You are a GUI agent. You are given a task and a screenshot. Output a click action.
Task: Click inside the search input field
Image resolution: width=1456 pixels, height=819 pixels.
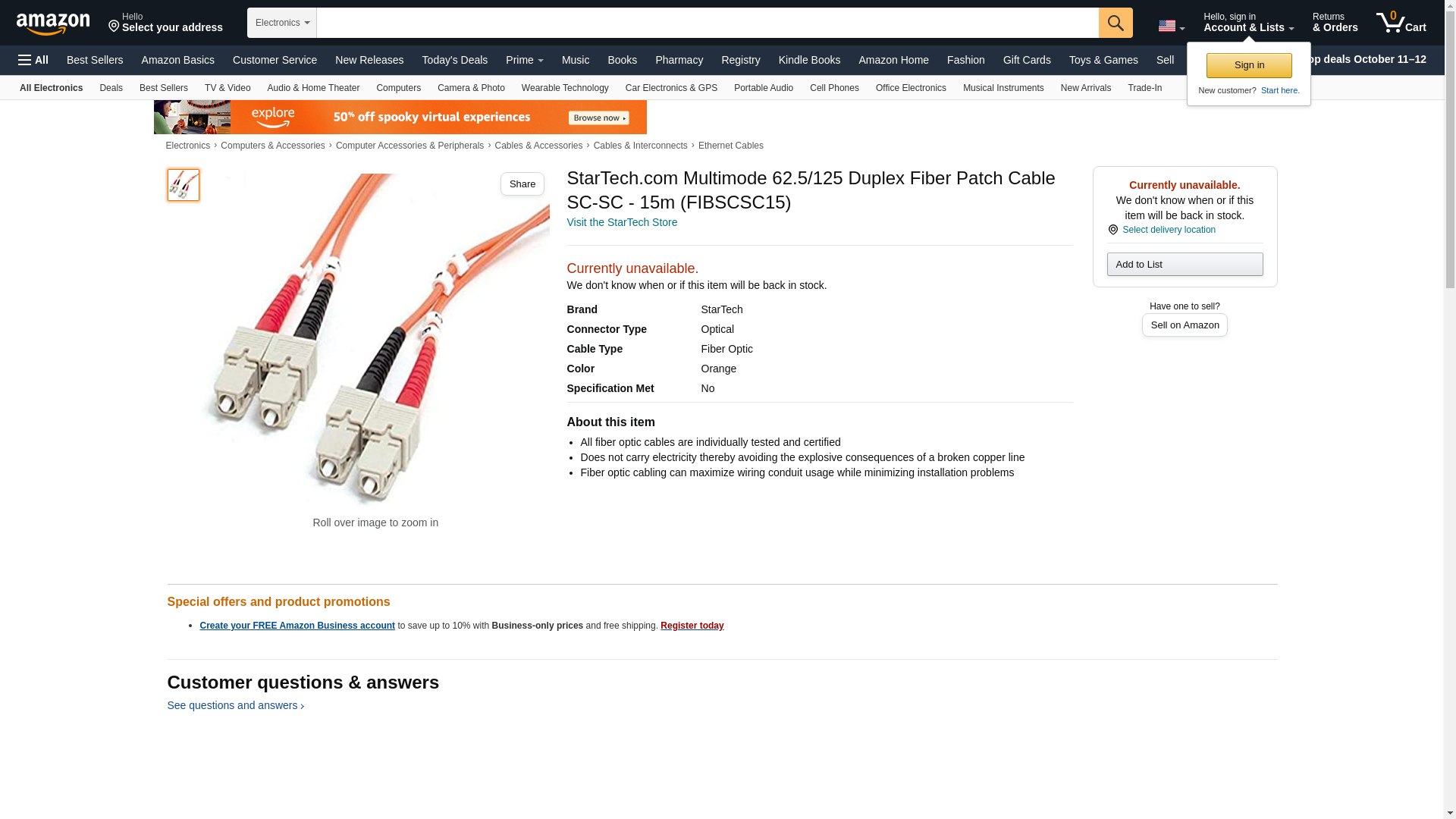[x=708, y=23]
